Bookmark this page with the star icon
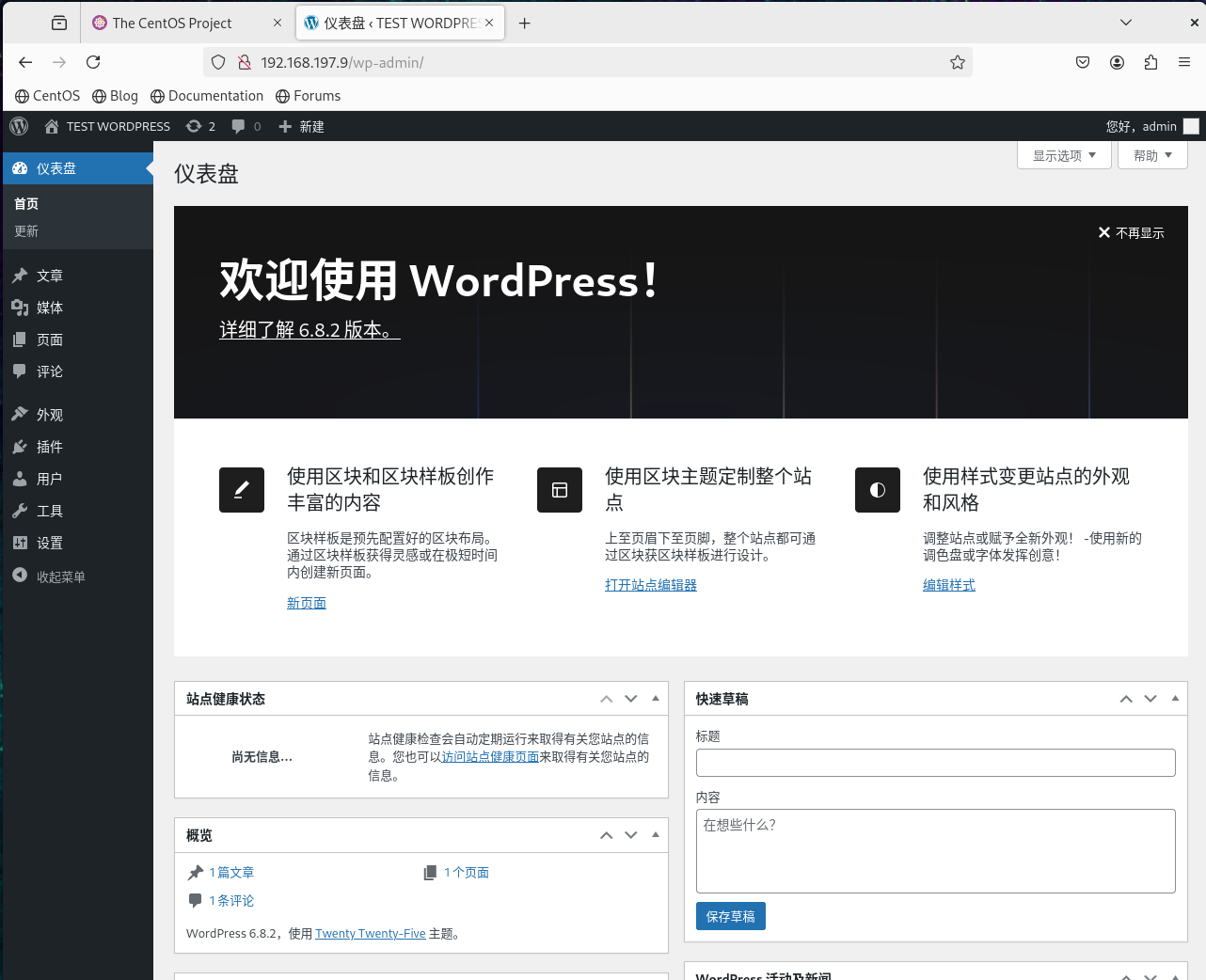This screenshot has height=980, width=1206. point(958,62)
